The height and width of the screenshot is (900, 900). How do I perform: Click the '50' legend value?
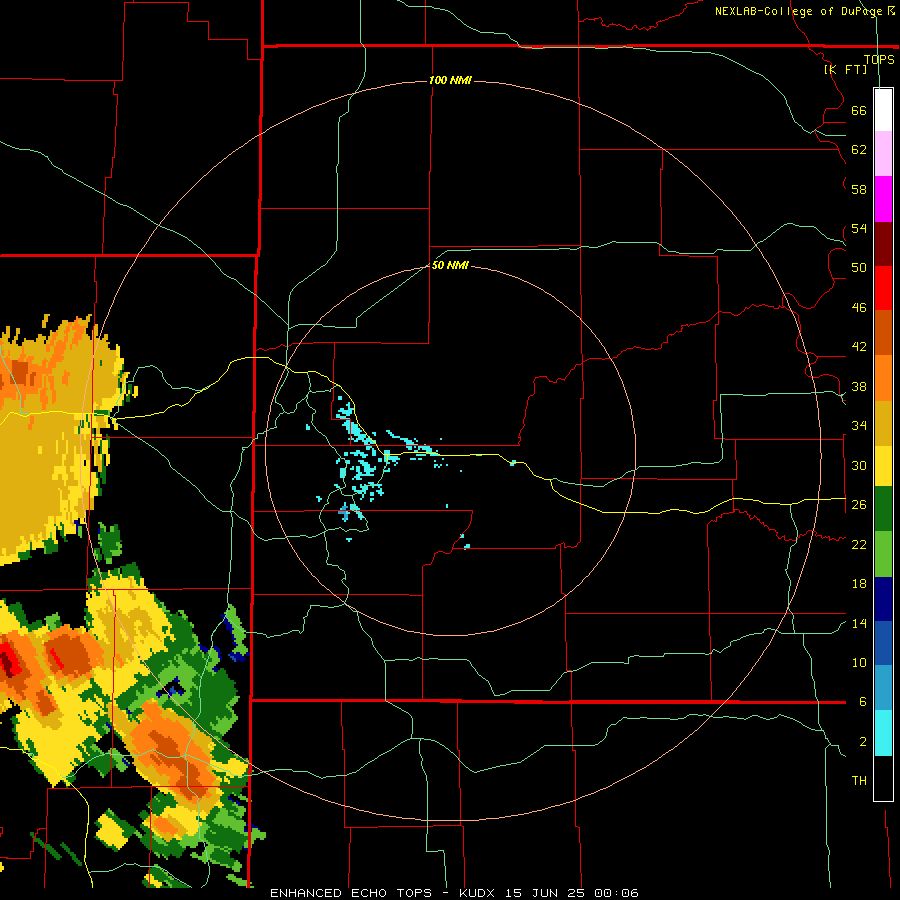click(859, 268)
